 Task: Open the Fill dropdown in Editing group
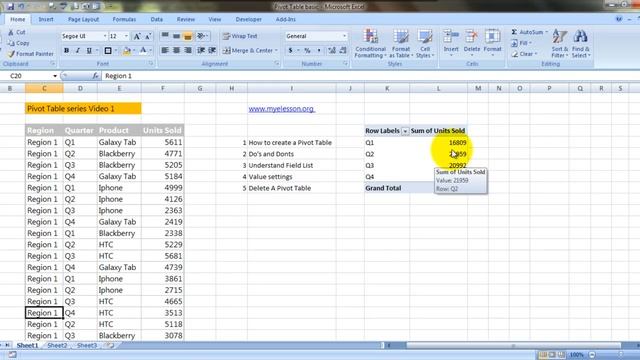point(522,43)
